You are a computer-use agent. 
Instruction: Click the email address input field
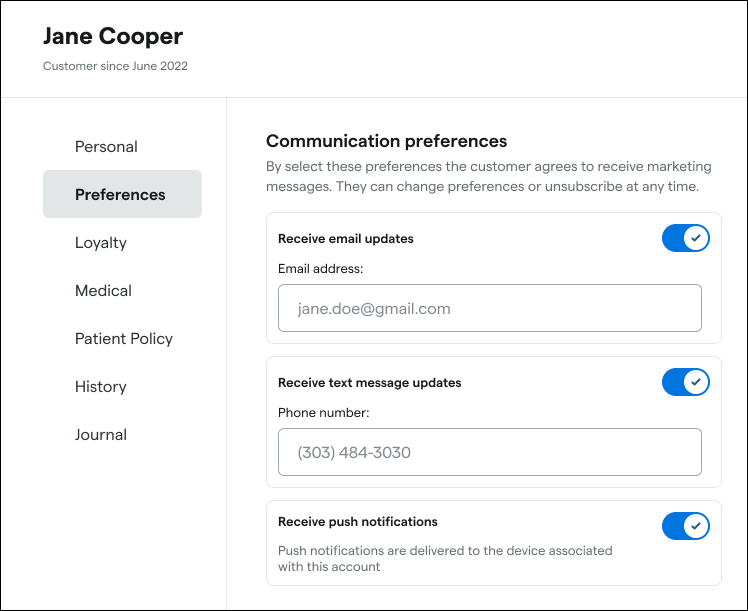(x=490, y=309)
